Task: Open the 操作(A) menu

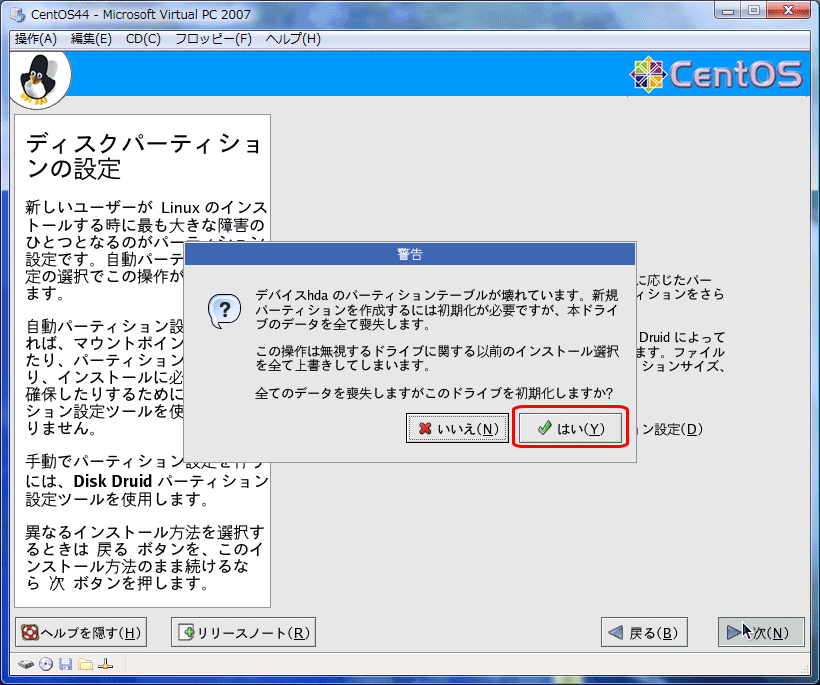Action: pyautogui.click(x=36, y=39)
